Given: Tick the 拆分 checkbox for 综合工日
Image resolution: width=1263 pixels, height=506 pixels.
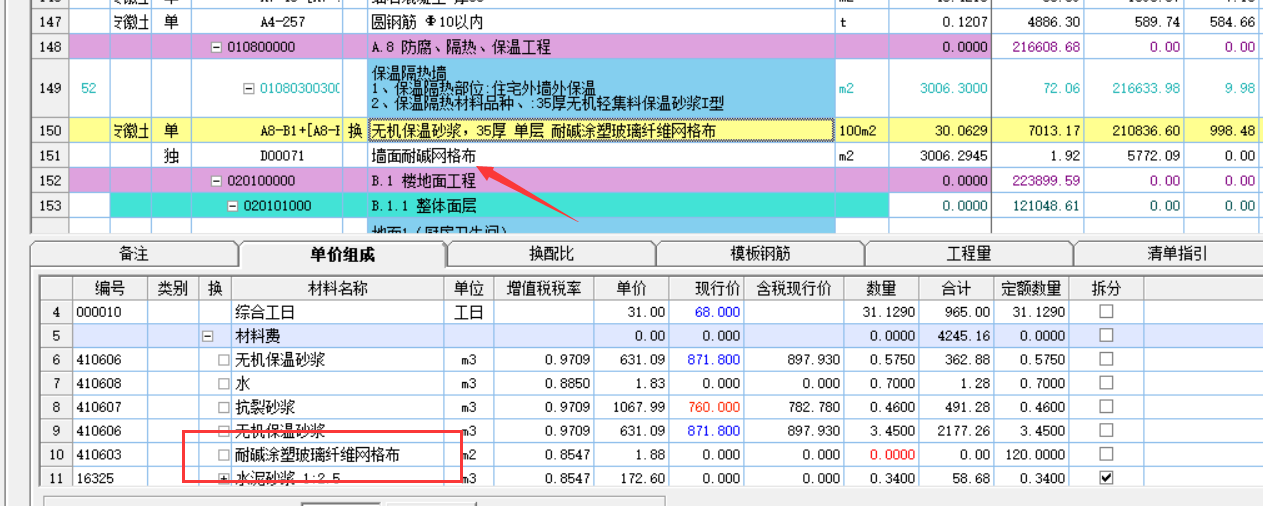Looking at the screenshot, I should 1105,313.
